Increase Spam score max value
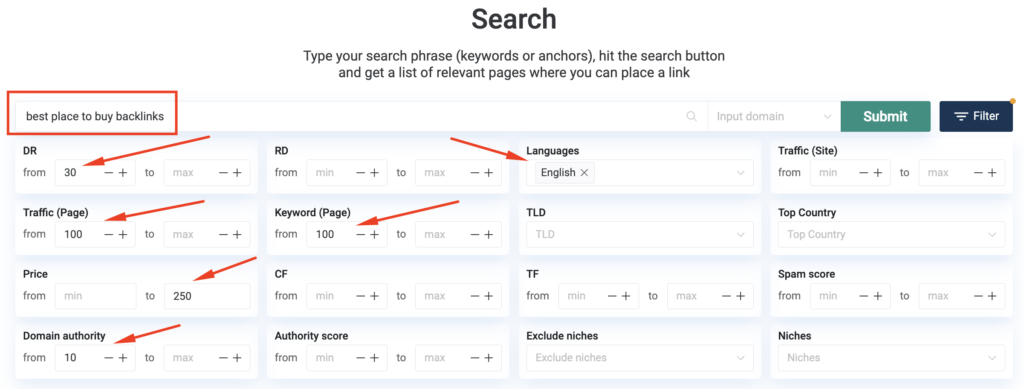The width and height of the screenshot is (1024, 389). point(992,296)
